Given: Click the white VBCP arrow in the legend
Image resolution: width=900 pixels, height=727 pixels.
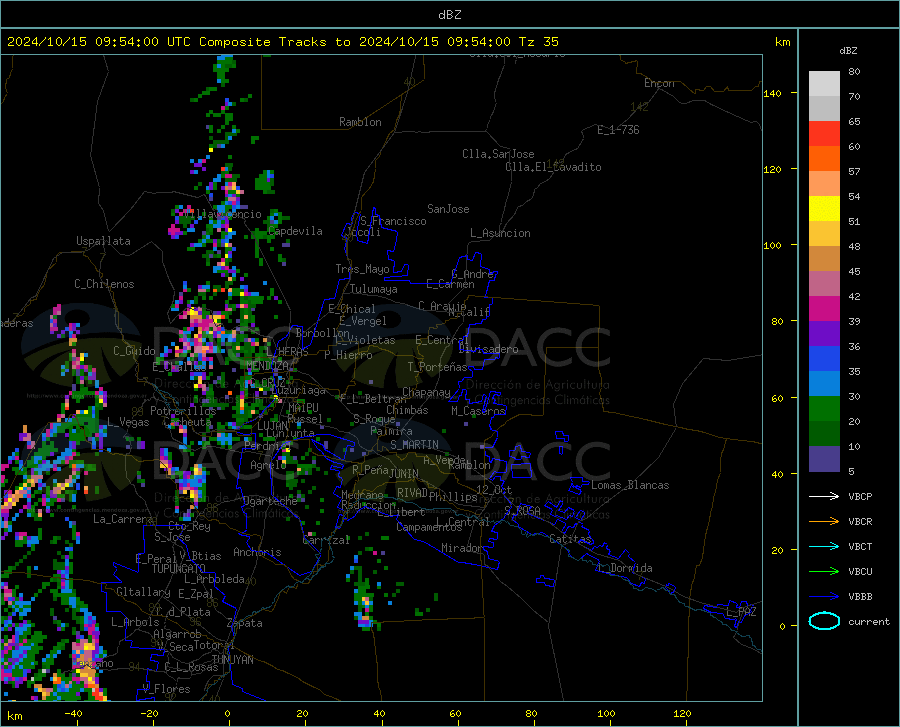Looking at the screenshot, I should tap(824, 496).
